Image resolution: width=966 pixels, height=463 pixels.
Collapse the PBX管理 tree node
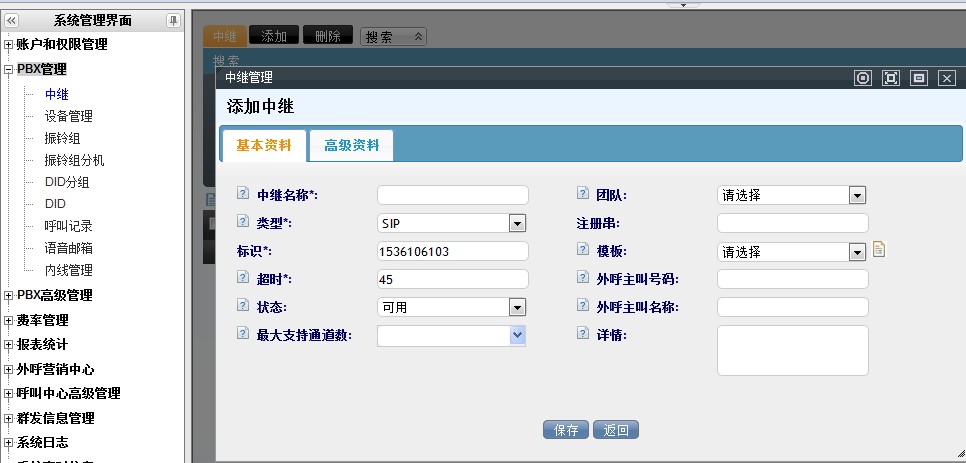point(9,70)
